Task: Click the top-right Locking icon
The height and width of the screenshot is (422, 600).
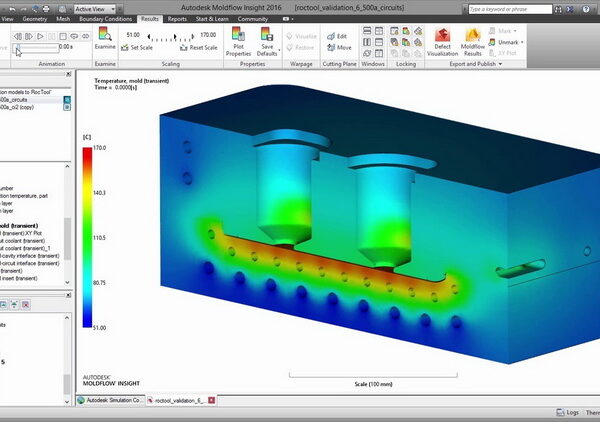Action: click(x=418, y=31)
